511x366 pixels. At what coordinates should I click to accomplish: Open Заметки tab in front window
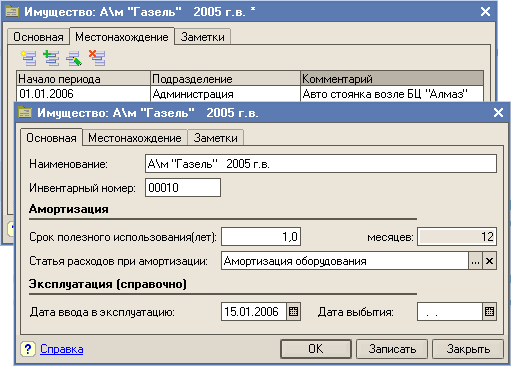pyautogui.click(x=216, y=138)
